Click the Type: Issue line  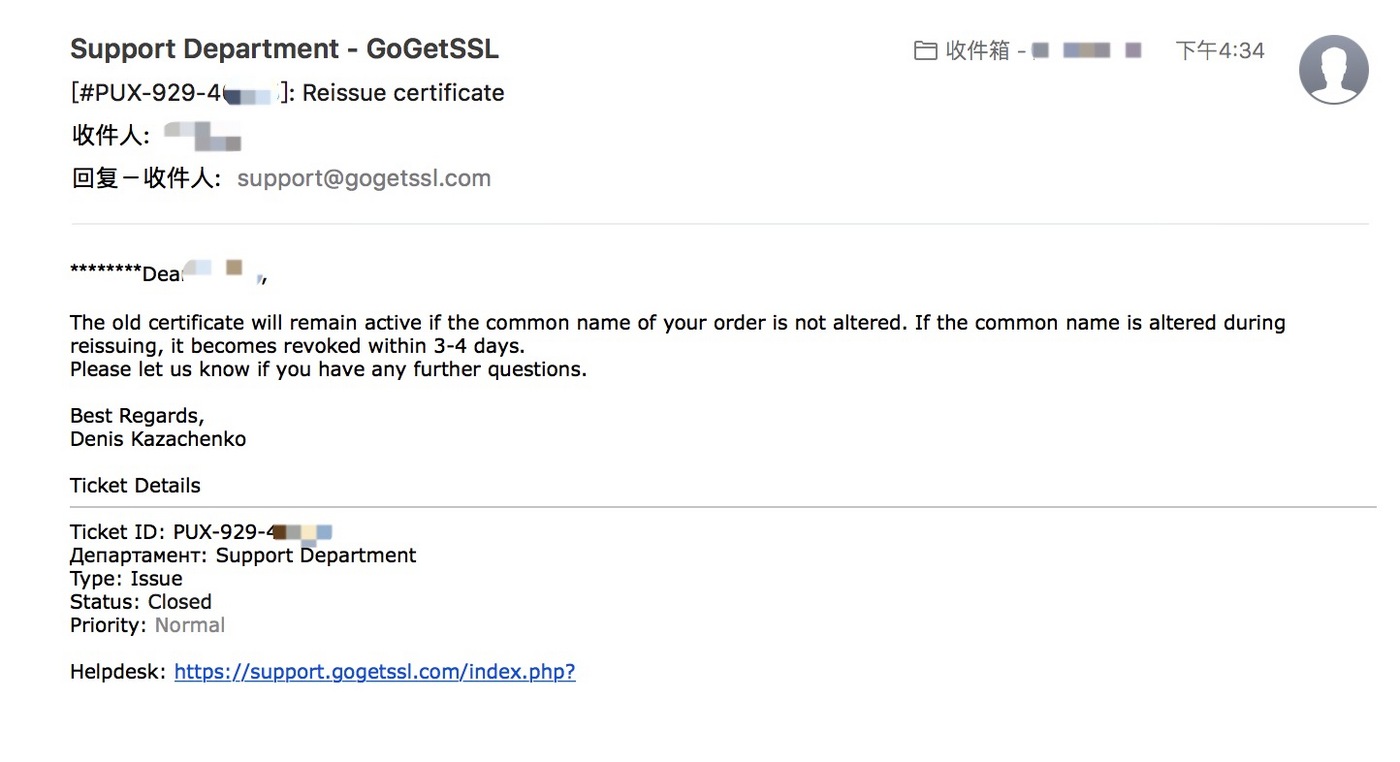pos(126,579)
